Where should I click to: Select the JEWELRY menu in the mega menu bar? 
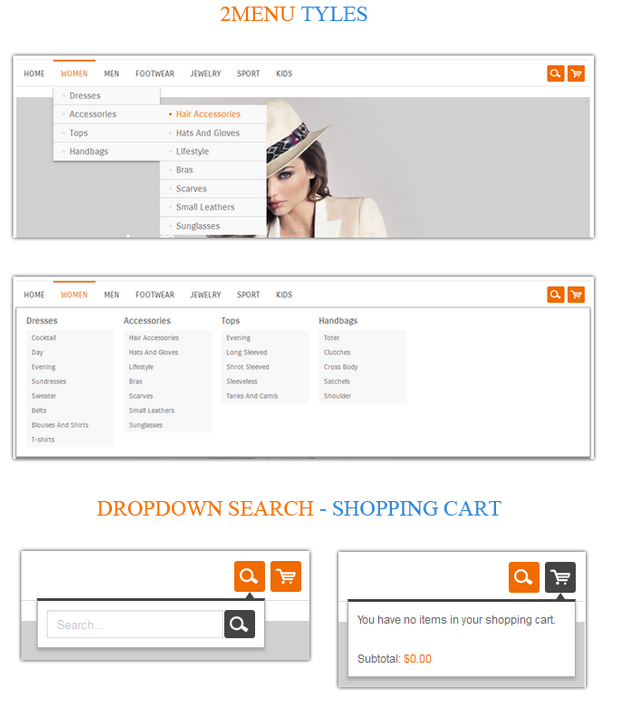click(206, 295)
